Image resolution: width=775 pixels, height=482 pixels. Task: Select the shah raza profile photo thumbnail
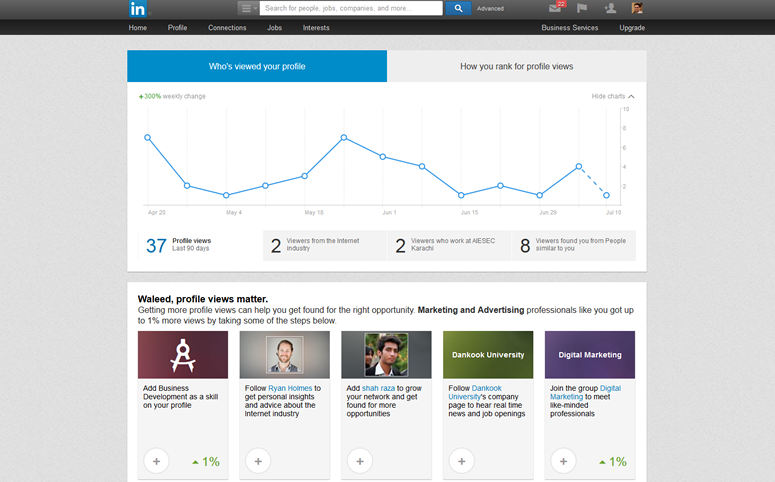click(386, 354)
